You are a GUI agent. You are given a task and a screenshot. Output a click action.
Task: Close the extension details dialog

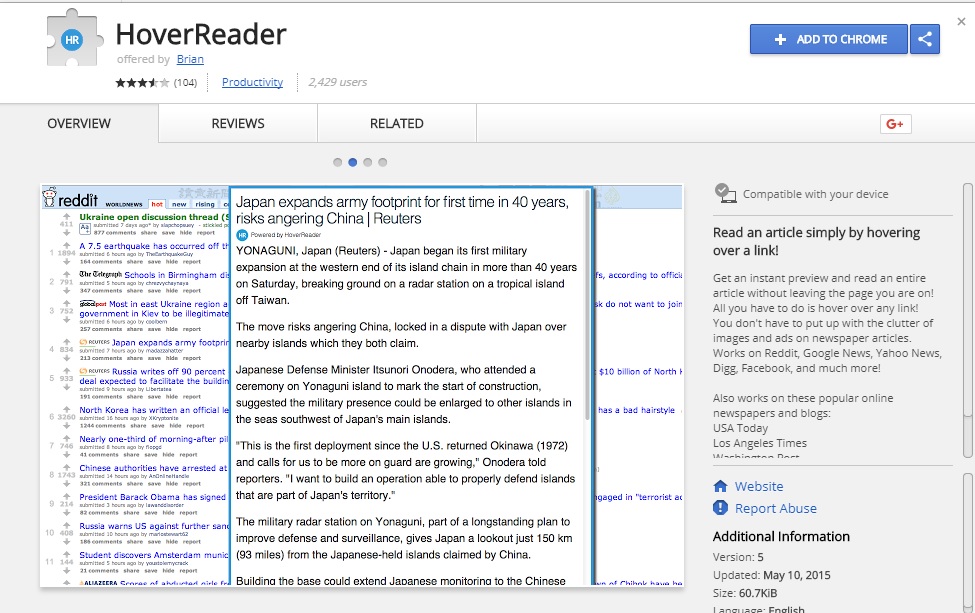click(x=961, y=22)
